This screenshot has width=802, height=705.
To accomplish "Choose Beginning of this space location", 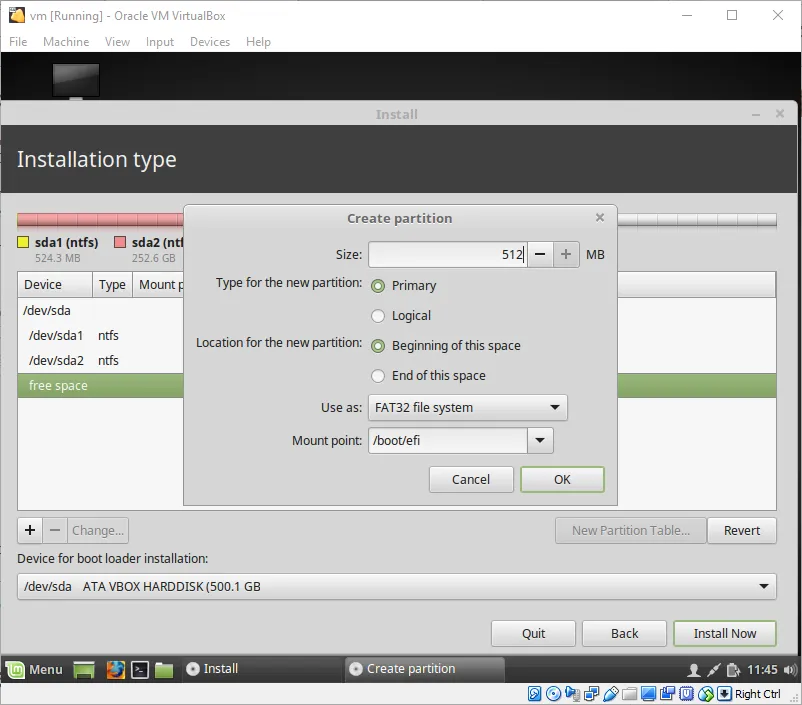I will click(378, 346).
